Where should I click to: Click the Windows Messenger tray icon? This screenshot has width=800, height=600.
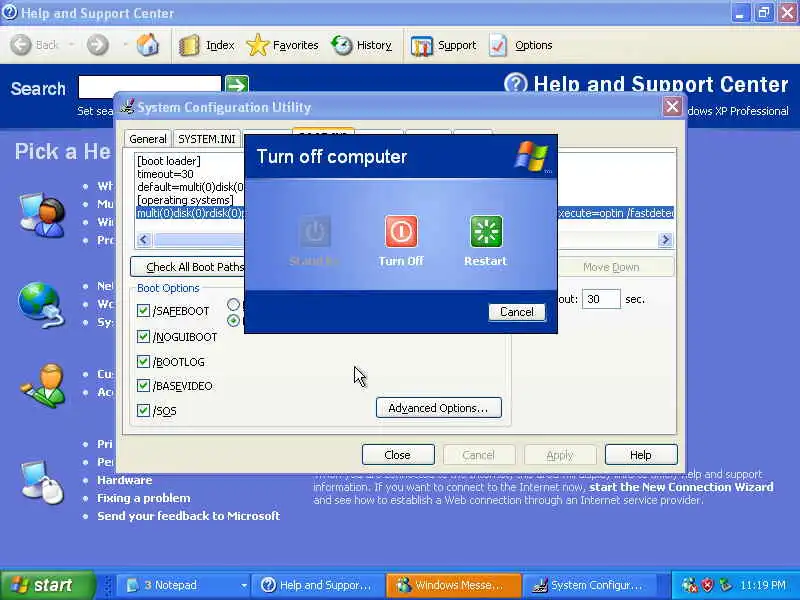(689, 585)
